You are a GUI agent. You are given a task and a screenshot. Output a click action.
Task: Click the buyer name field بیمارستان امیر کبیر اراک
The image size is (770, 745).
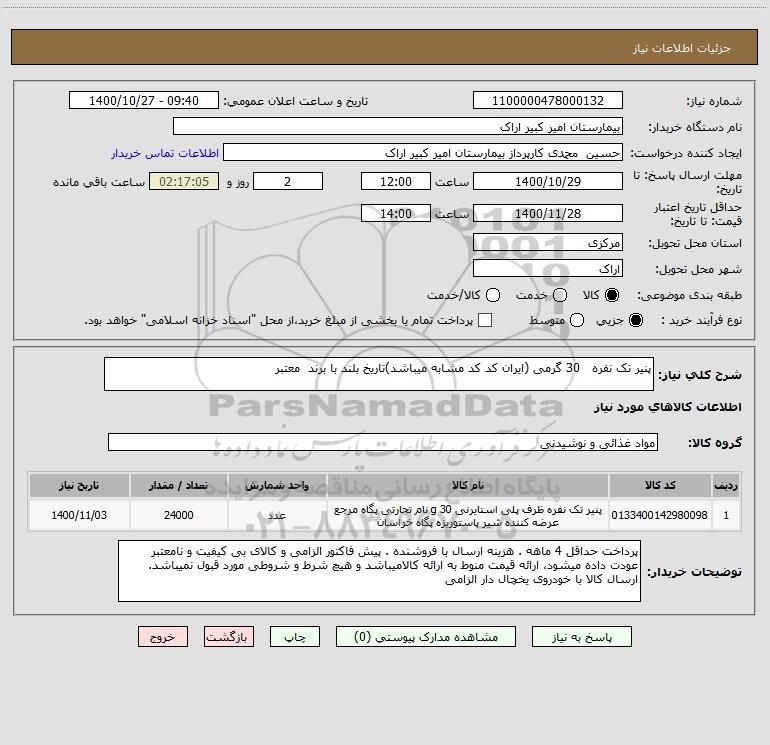tap(398, 127)
